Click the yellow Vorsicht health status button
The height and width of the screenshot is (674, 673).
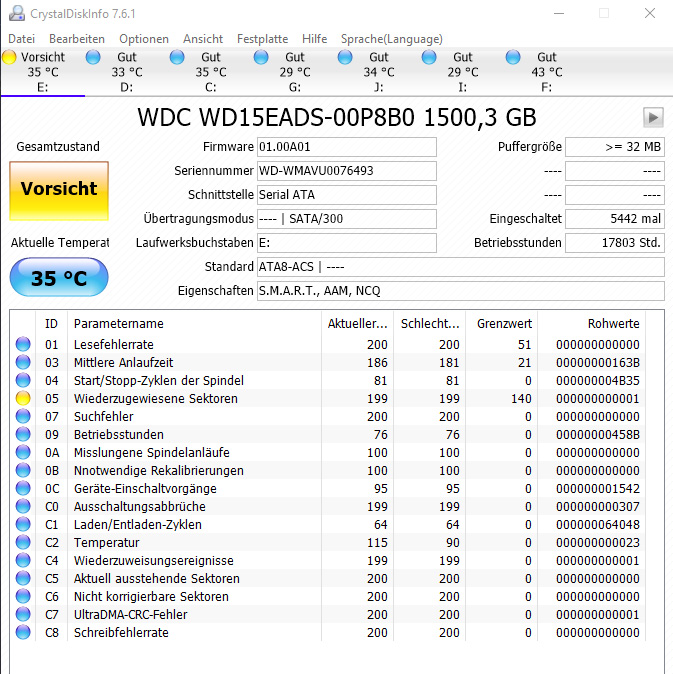59,191
